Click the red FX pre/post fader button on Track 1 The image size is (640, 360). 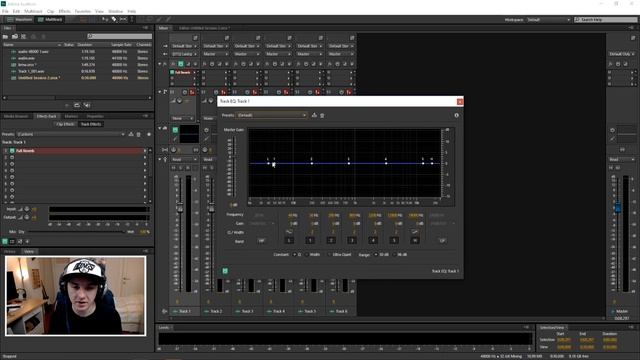[x=192, y=92]
